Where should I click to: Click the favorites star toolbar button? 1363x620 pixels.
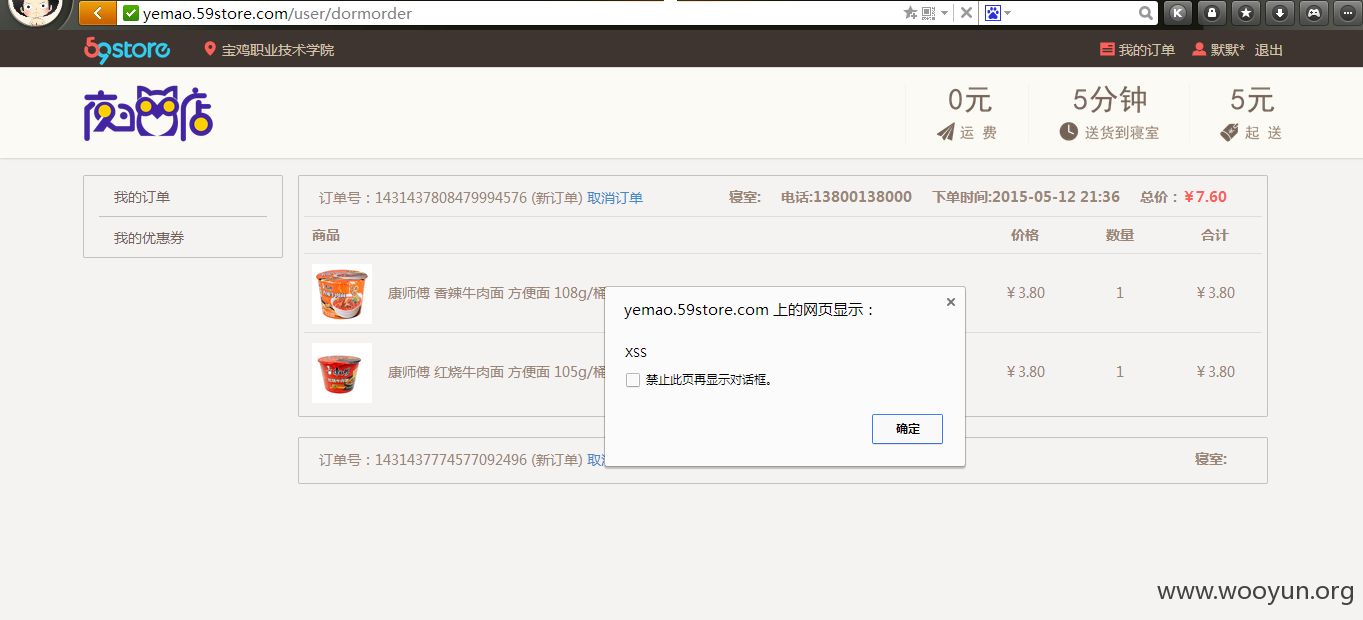(x=1246, y=13)
